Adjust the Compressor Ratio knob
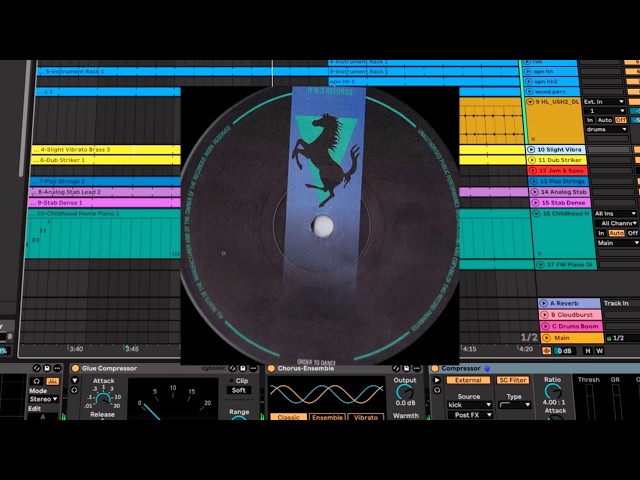Viewport: 640px width, 480px height. pos(552,392)
